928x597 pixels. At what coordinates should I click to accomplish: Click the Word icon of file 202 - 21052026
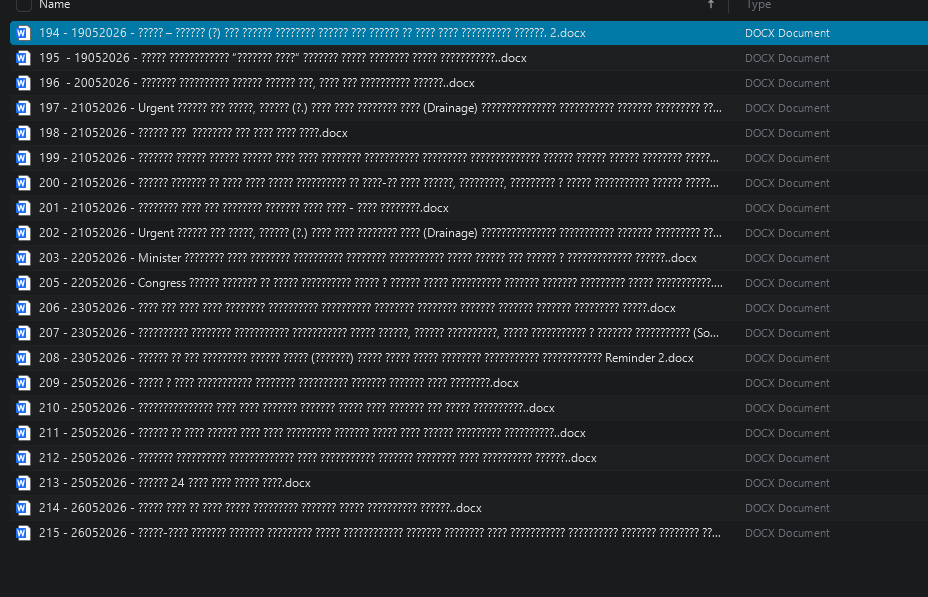tap(23, 233)
